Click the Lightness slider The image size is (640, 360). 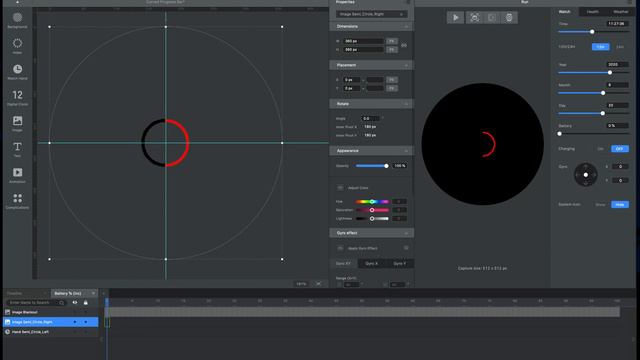pyautogui.click(x=372, y=219)
